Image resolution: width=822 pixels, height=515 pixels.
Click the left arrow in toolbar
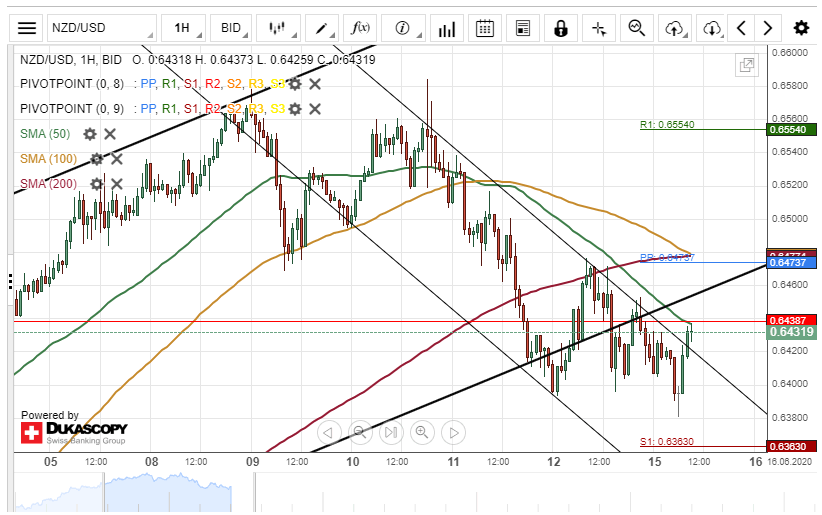point(741,28)
